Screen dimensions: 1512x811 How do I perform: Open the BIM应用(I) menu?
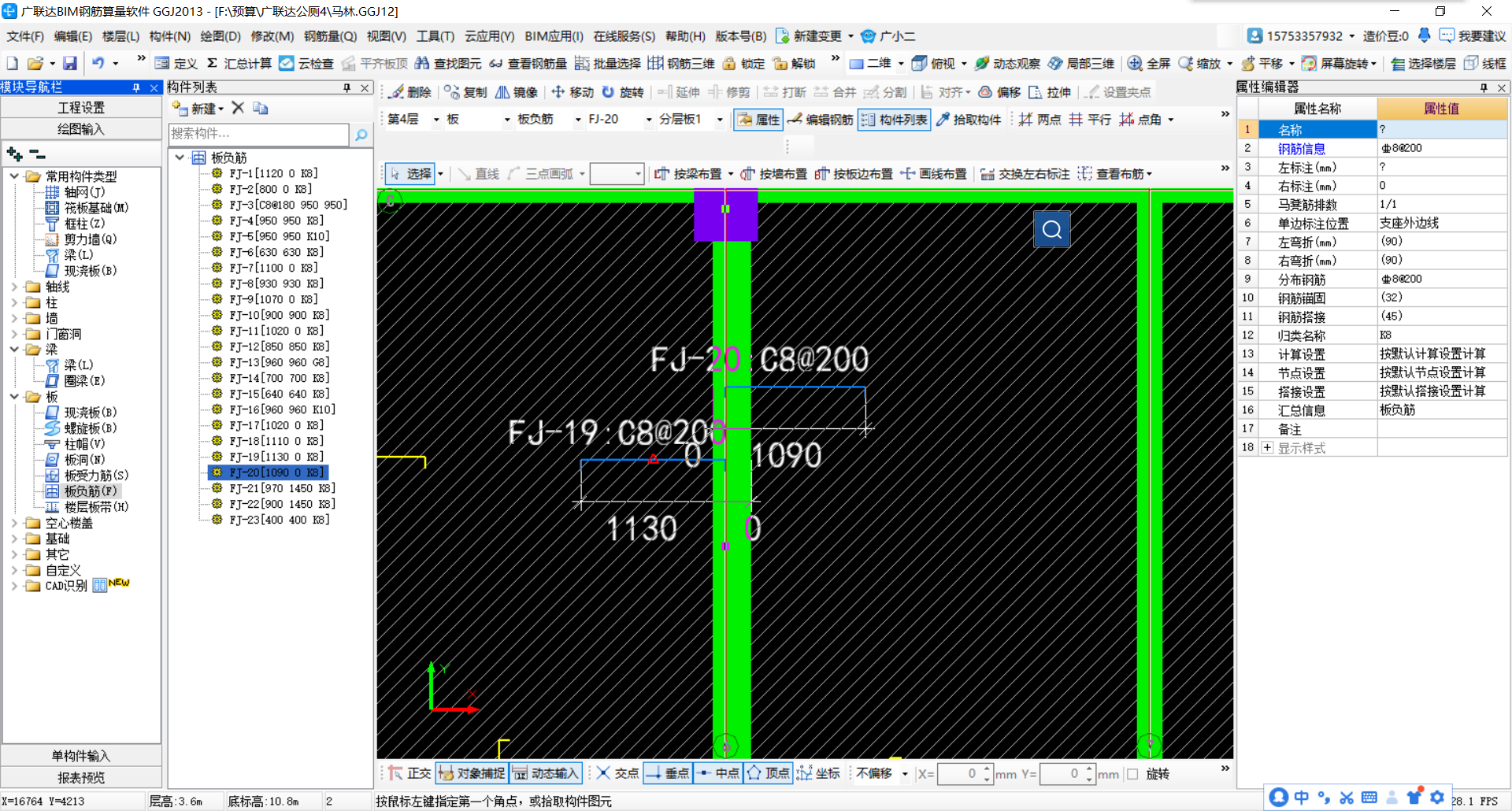point(554,36)
